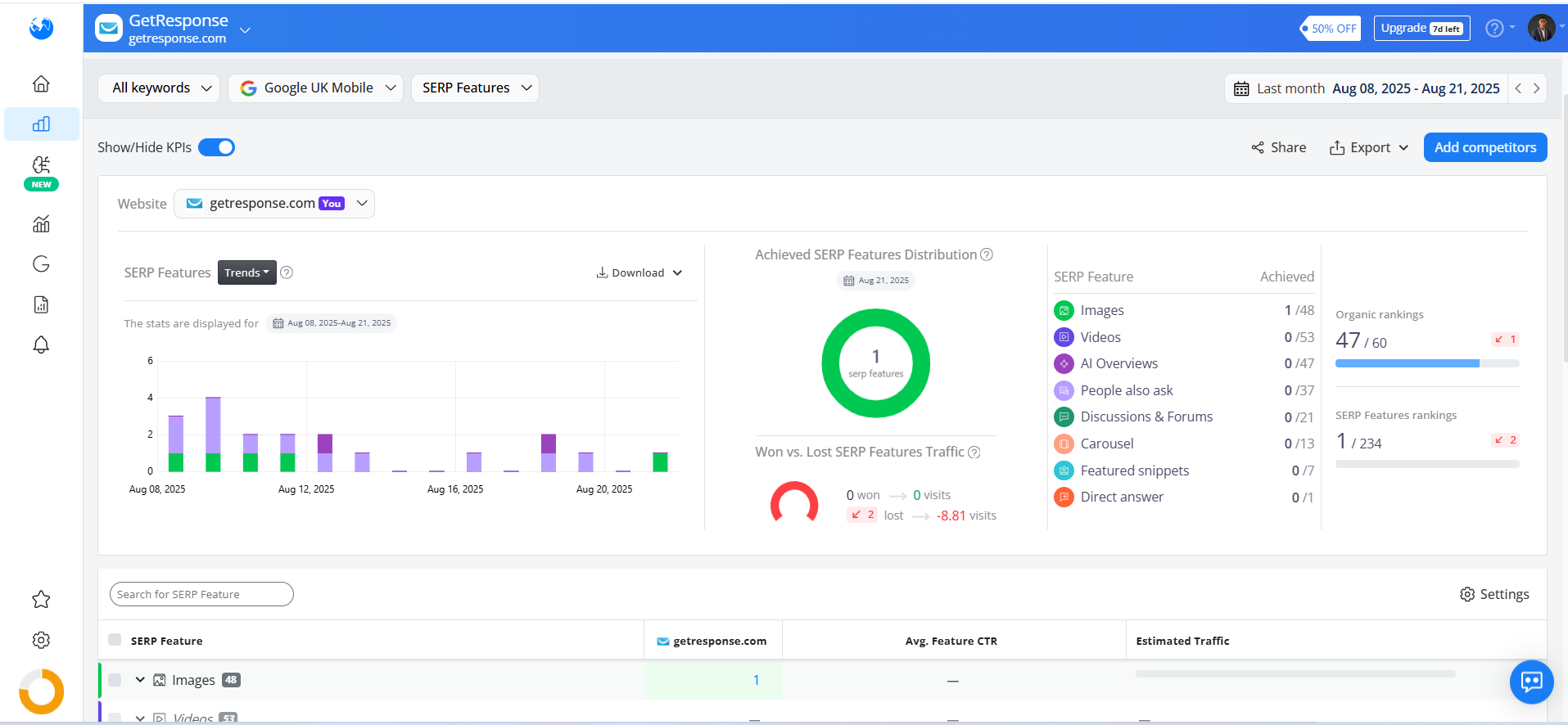This screenshot has height=725, width=1568.
Task: Click help icon beside SERP Features Distribution
Action: (987, 254)
